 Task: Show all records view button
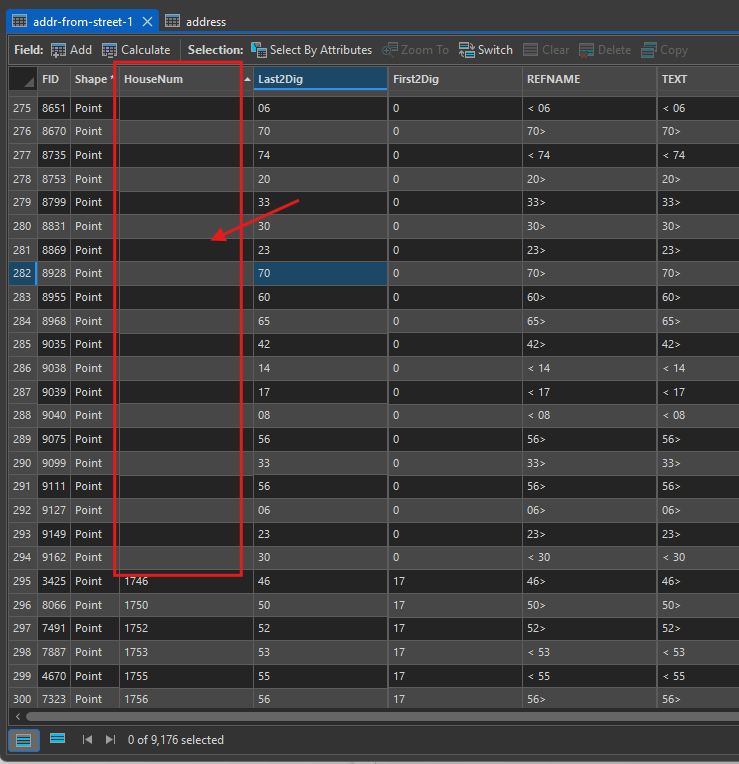pyautogui.click(x=24, y=741)
